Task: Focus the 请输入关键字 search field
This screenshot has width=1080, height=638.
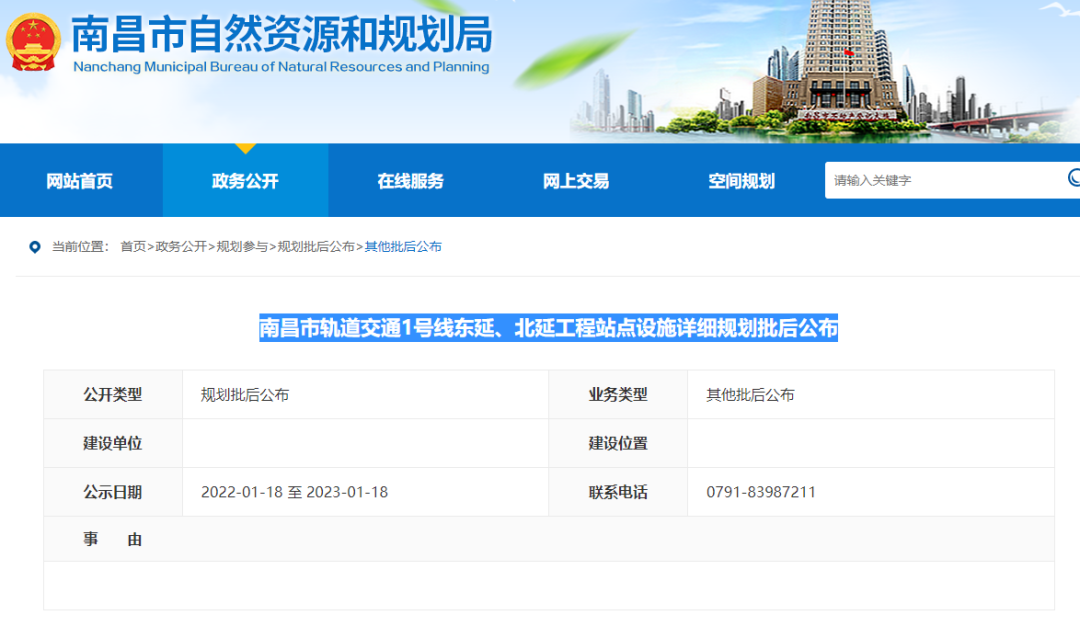Action: (940, 180)
